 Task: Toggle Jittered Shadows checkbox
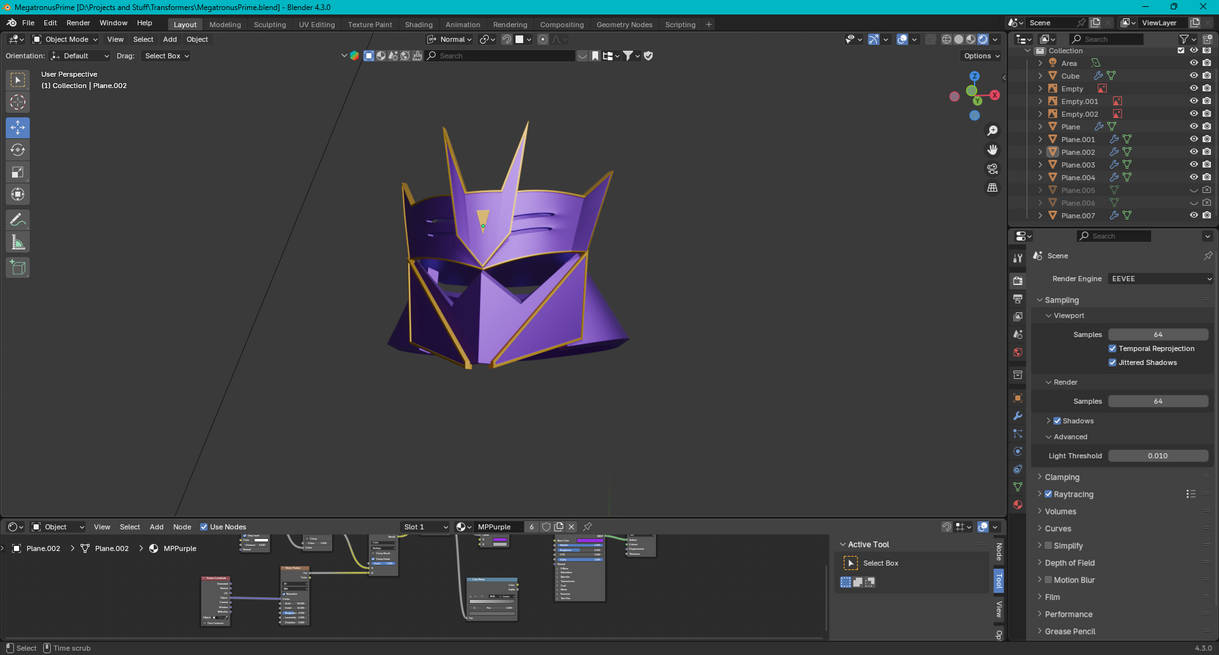tap(1112, 363)
